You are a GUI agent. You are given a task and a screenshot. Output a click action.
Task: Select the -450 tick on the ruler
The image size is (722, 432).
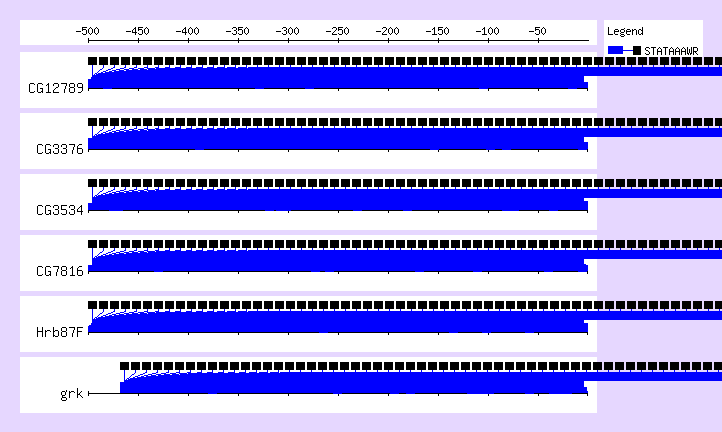tap(138, 32)
